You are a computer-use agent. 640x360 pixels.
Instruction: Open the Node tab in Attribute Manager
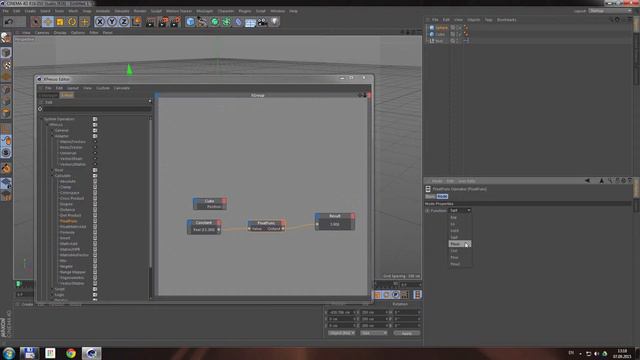(442, 196)
